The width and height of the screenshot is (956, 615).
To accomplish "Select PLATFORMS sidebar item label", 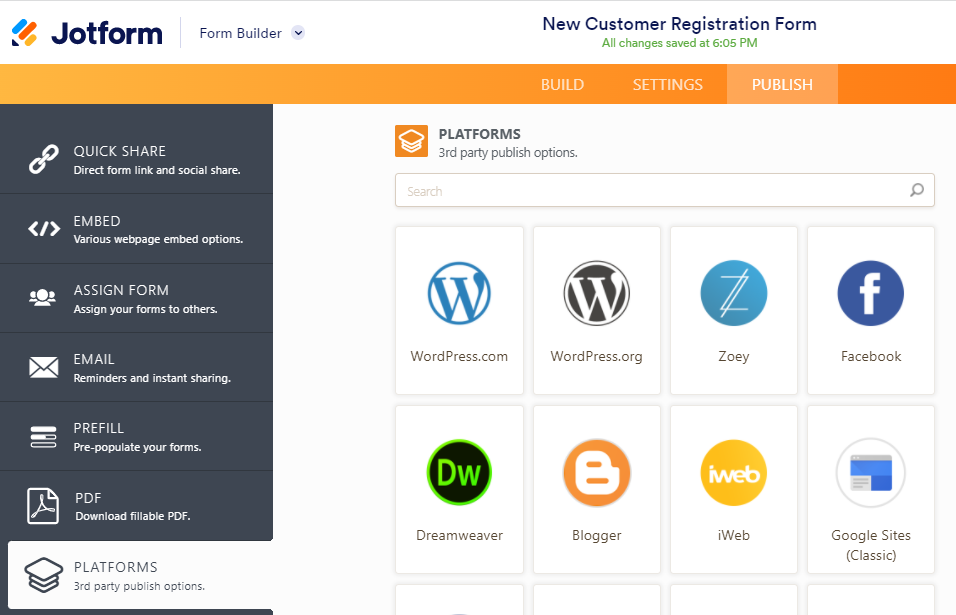I will pyautogui.click(x=116, y=567).
